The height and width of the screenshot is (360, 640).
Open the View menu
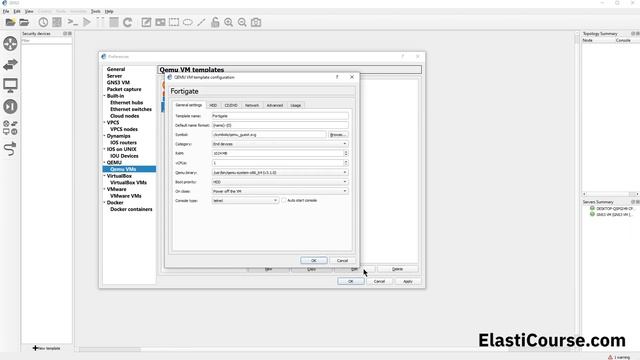coord(29,11)
